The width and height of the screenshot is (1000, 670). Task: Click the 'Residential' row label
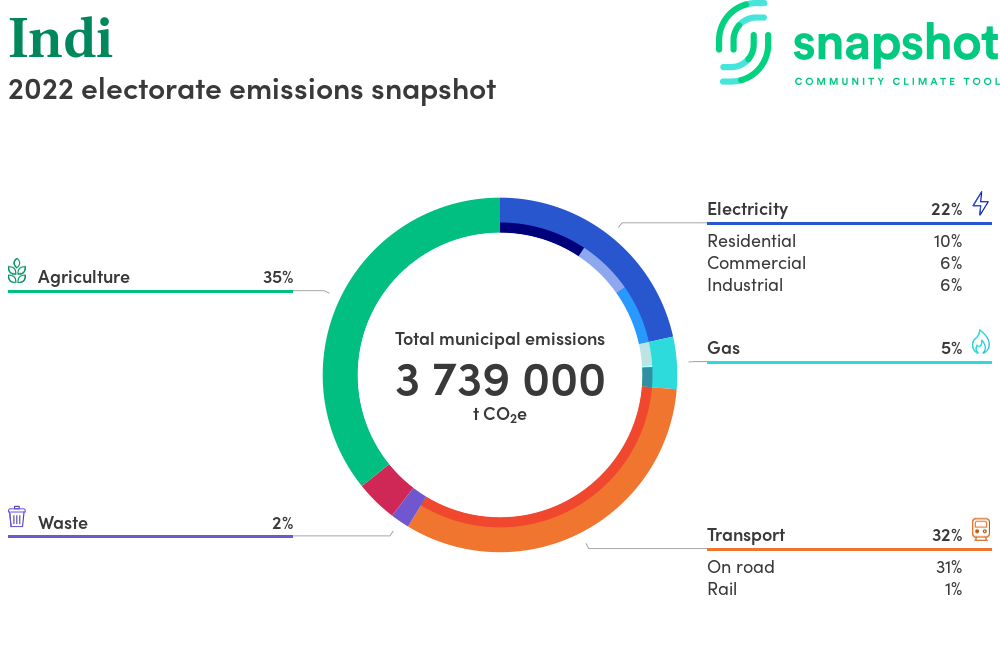click(751, 241)
